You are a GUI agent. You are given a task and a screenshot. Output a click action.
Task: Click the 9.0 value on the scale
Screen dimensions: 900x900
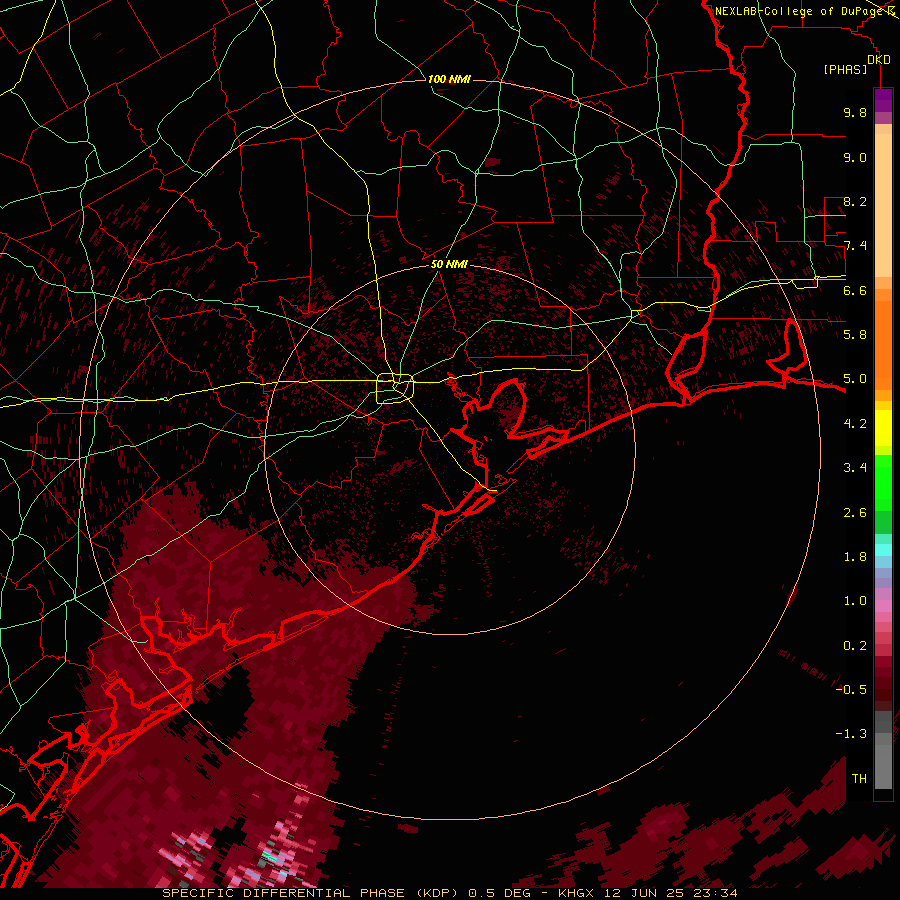pyautogui.click(x=855, y=157)
